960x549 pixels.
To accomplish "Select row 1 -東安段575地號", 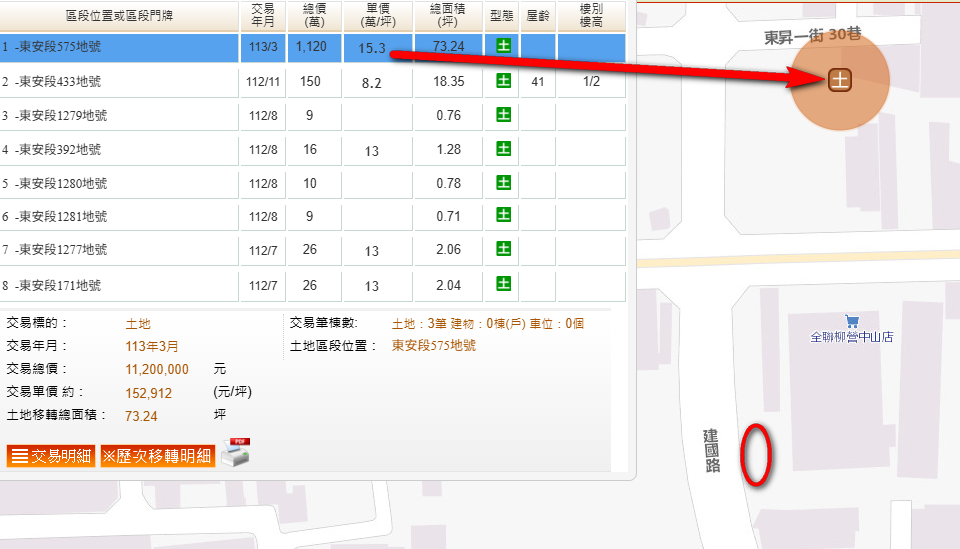I will (x=312, y=47).
